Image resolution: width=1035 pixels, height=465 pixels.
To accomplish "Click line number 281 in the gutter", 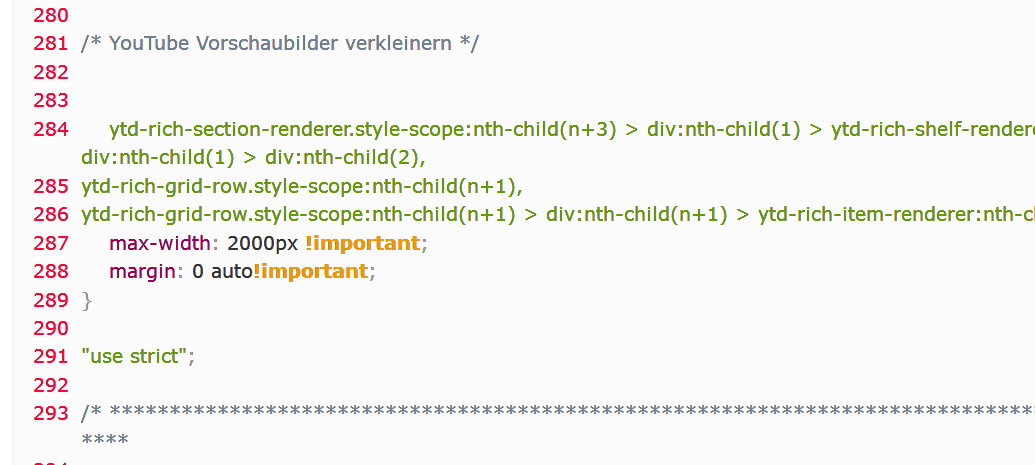I will (50, 44).
